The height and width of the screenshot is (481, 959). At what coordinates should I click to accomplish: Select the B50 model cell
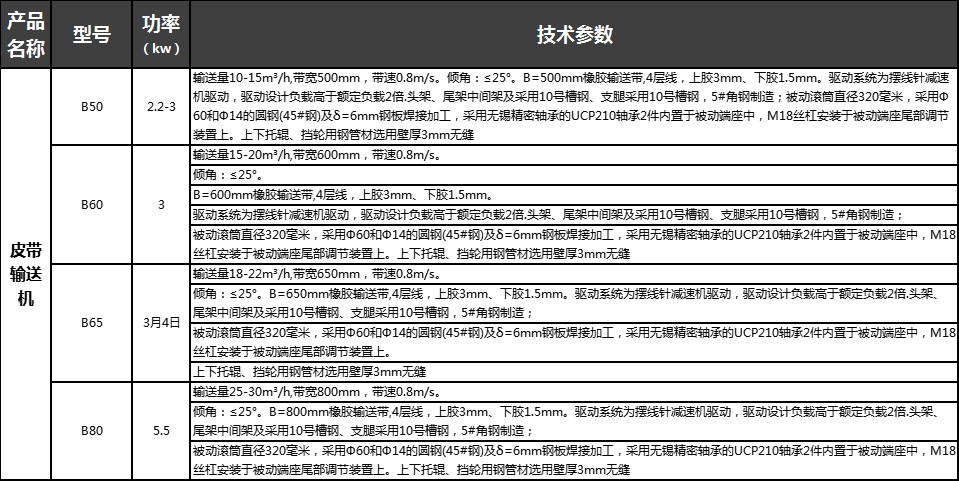pyautogui.click(x=92, y=106)
